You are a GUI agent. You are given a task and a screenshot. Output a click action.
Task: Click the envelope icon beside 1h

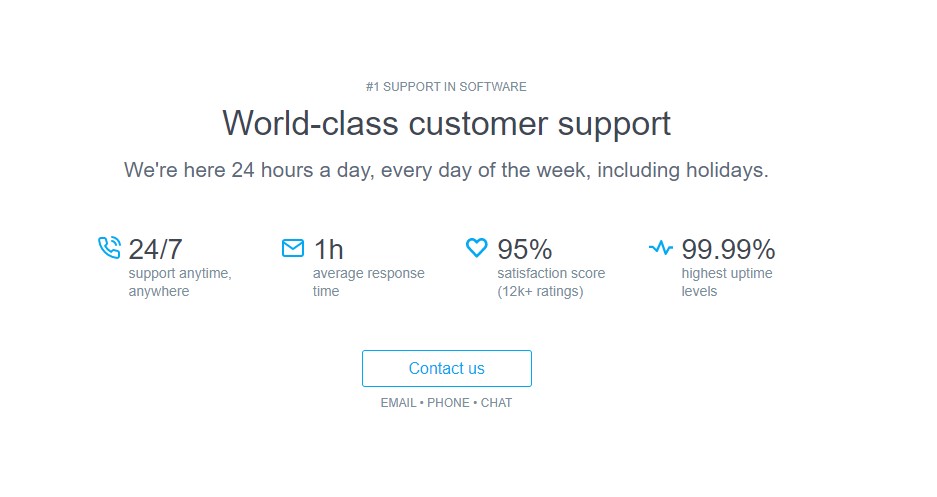293,248
